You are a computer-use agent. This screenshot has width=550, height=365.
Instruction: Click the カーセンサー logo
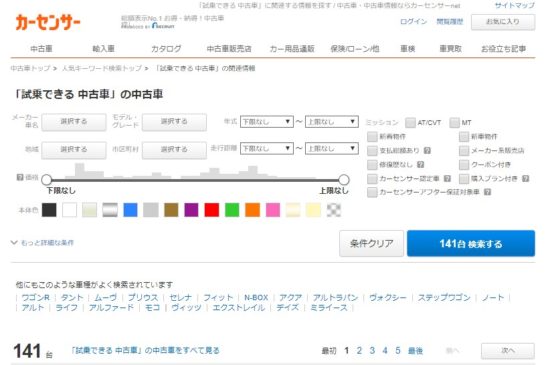click(x=48, y=22)
